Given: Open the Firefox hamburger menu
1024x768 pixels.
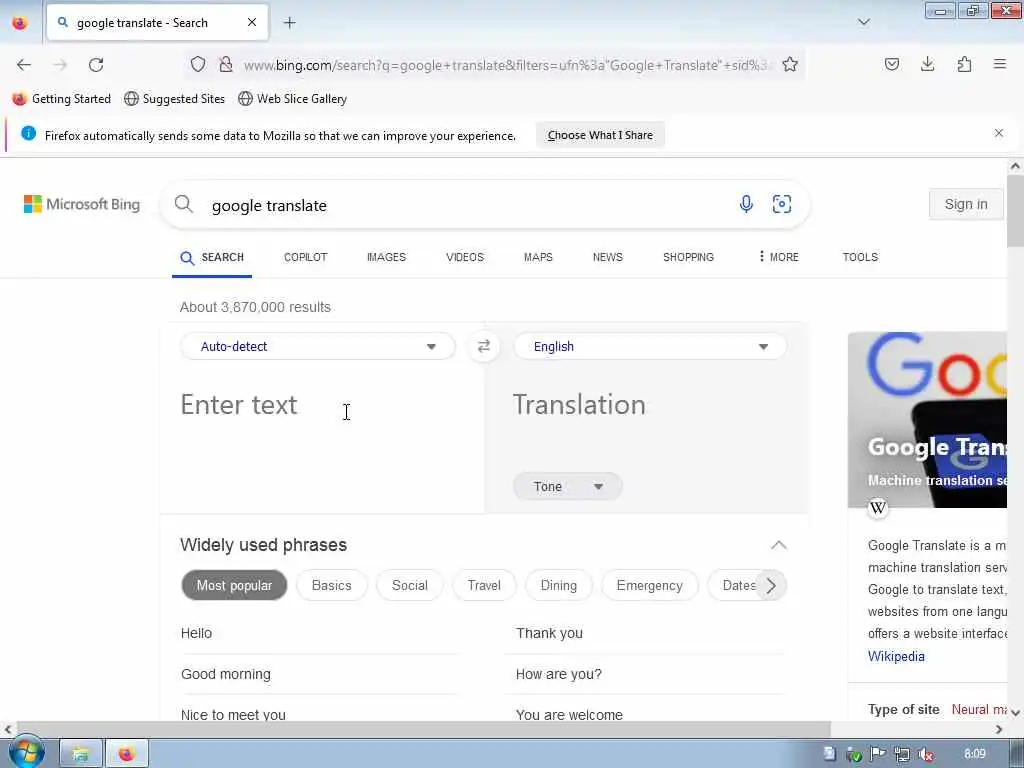Looking at the screenshot, I should 999,64.
